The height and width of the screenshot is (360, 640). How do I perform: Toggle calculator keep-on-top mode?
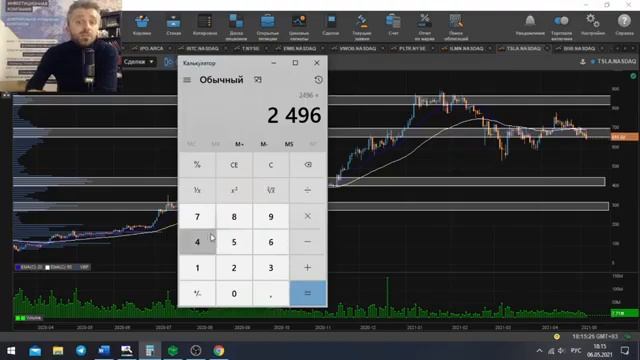click(258, 80)
